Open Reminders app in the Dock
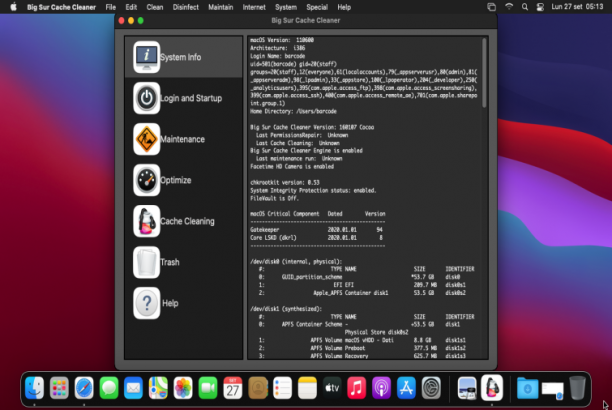Image resolution: width=612 pixels, height=410 pixels. [282, 388]
